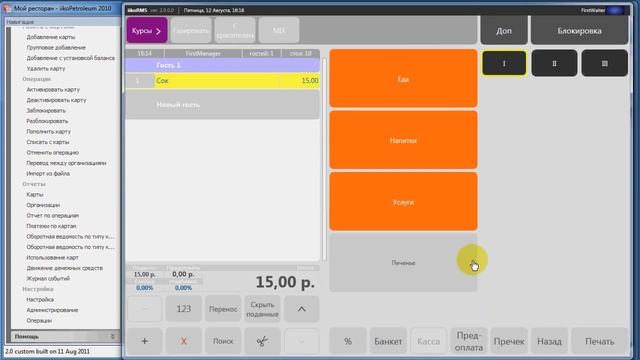Click the Печать print button

coord(600,341)
